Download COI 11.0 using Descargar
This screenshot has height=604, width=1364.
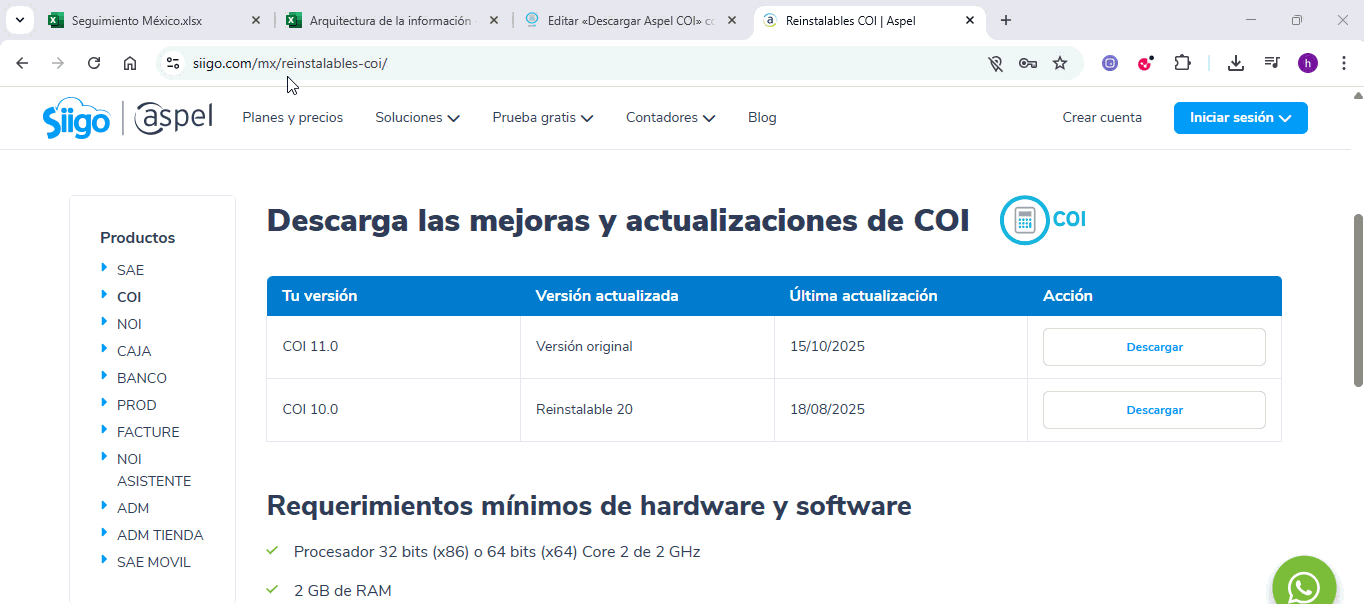tap(1154, 347)
